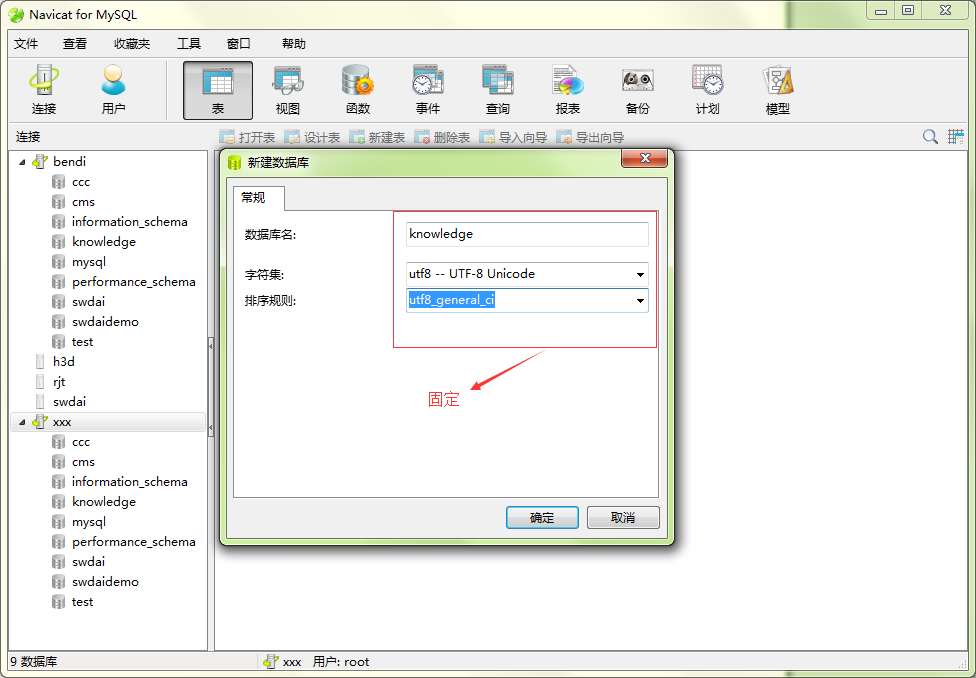The height and width of the screenshot is (678, 976).
Task: Select ccc database under xxx
Action: pos(81,442)
